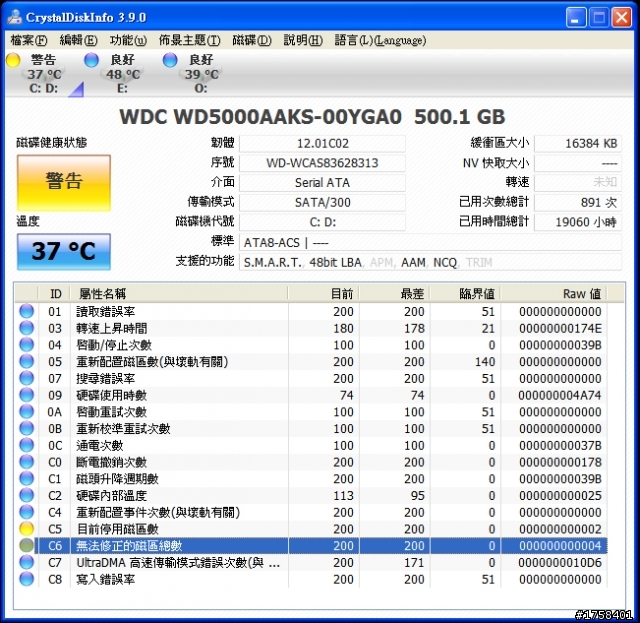Viewport: 640px width, 623px height.
Task: Click the 37 °C temperature box
Action: click(64, 251)
